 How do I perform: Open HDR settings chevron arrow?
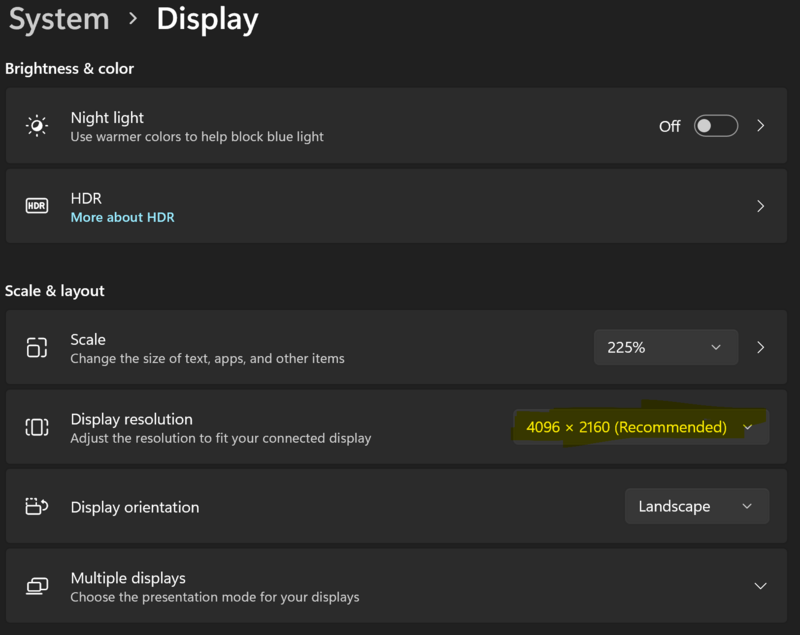coord(761,206)
